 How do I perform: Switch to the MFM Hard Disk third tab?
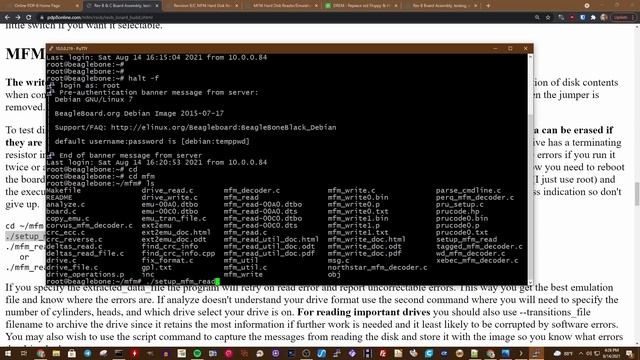click(202, 6)
